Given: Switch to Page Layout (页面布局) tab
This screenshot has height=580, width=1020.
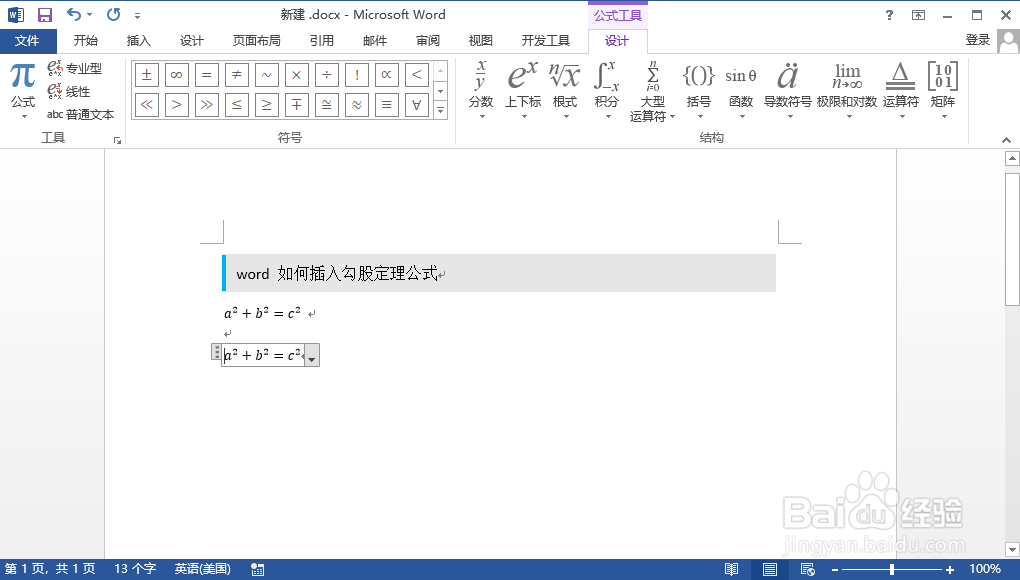Looking at the screenshot, I should point(256,41).
